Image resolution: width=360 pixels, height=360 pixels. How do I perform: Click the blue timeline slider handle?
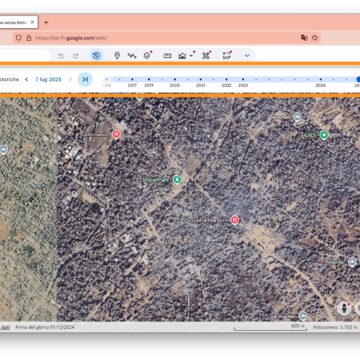pos(358,79)
